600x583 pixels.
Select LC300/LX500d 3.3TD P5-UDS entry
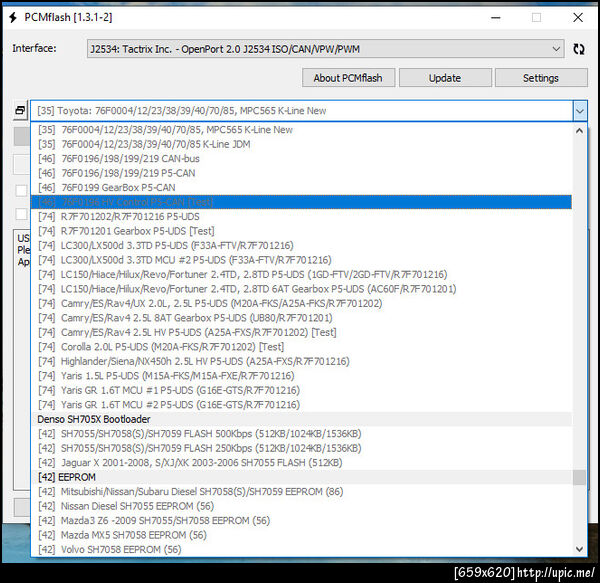coord(301,246)
